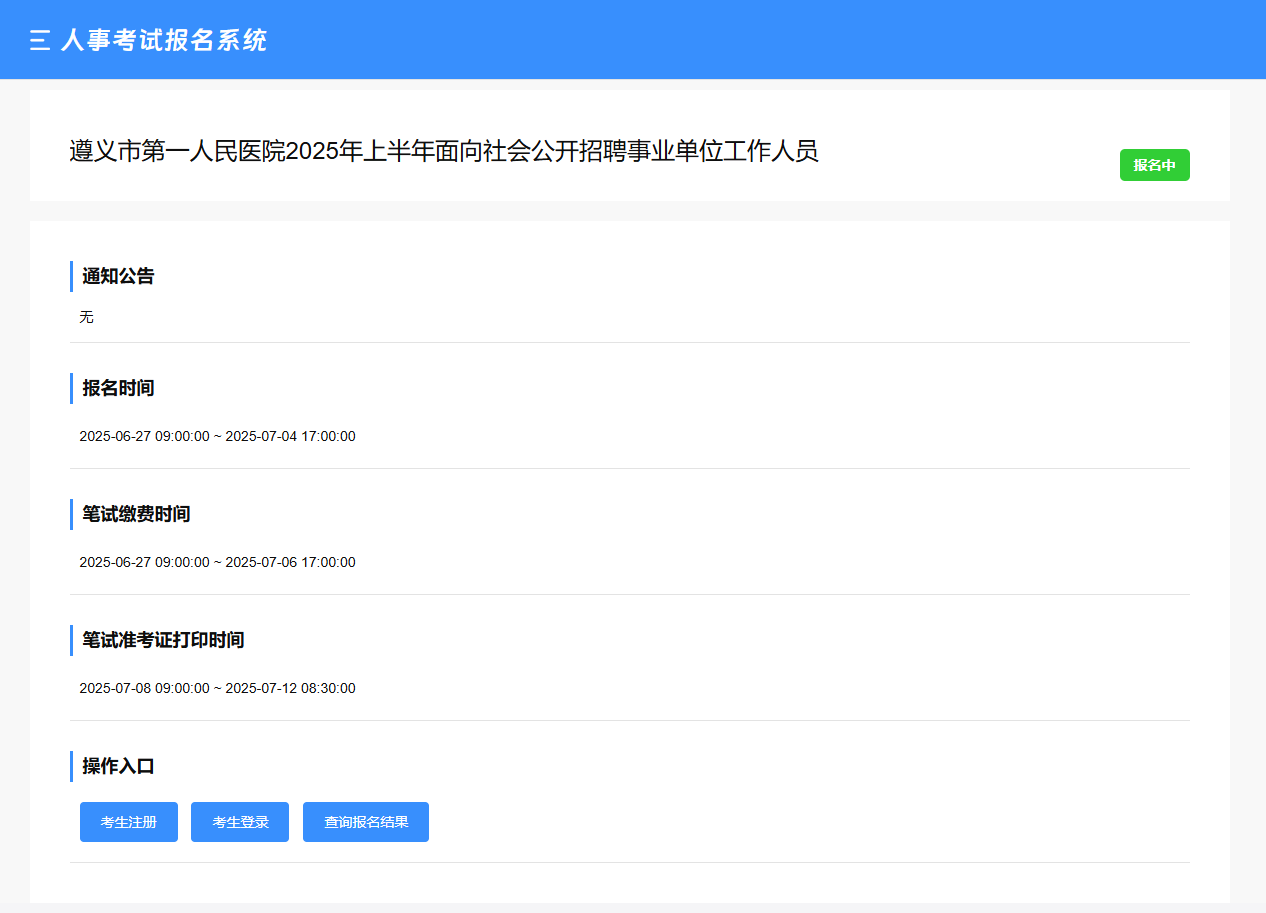
Task: Click the registration start time 2025-06-27 under 报名时间
Action: coord(144,436)
